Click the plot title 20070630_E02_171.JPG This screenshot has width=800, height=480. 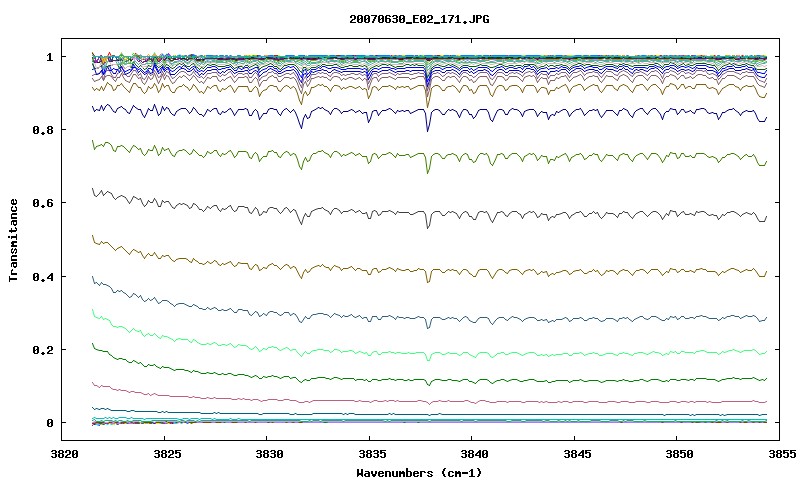[419, 19]
